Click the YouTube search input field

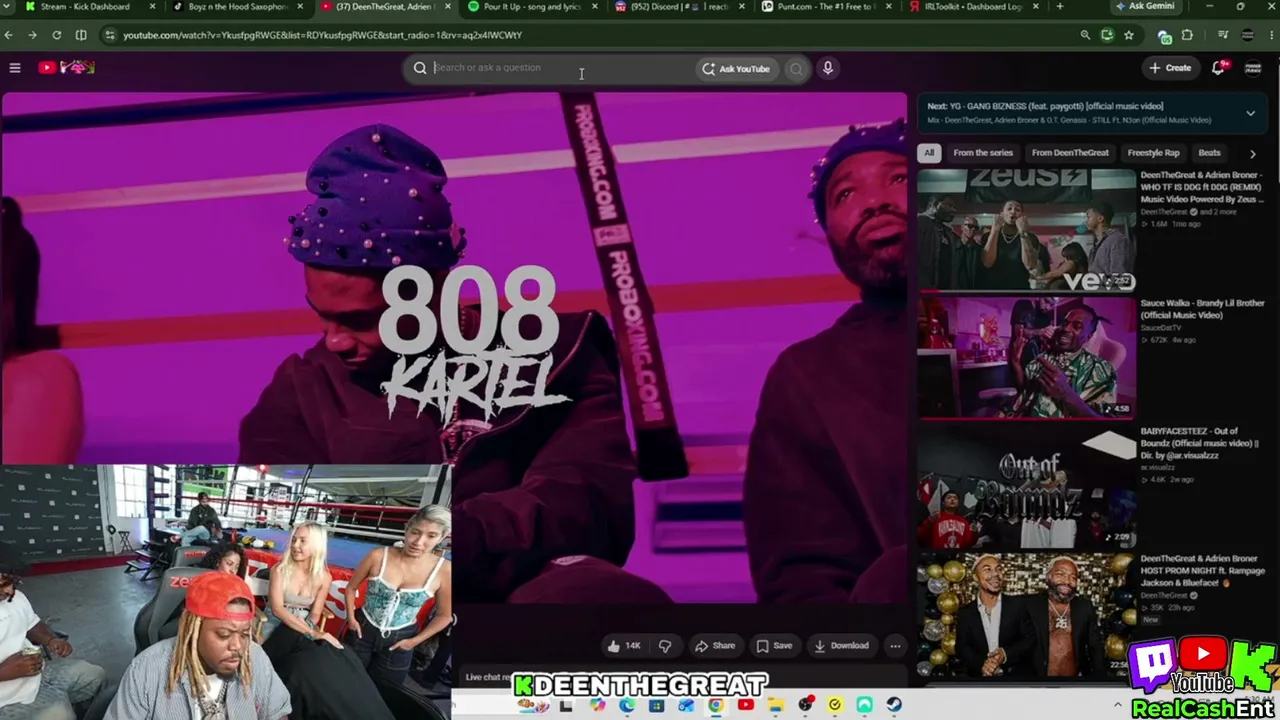click(560, 68)
